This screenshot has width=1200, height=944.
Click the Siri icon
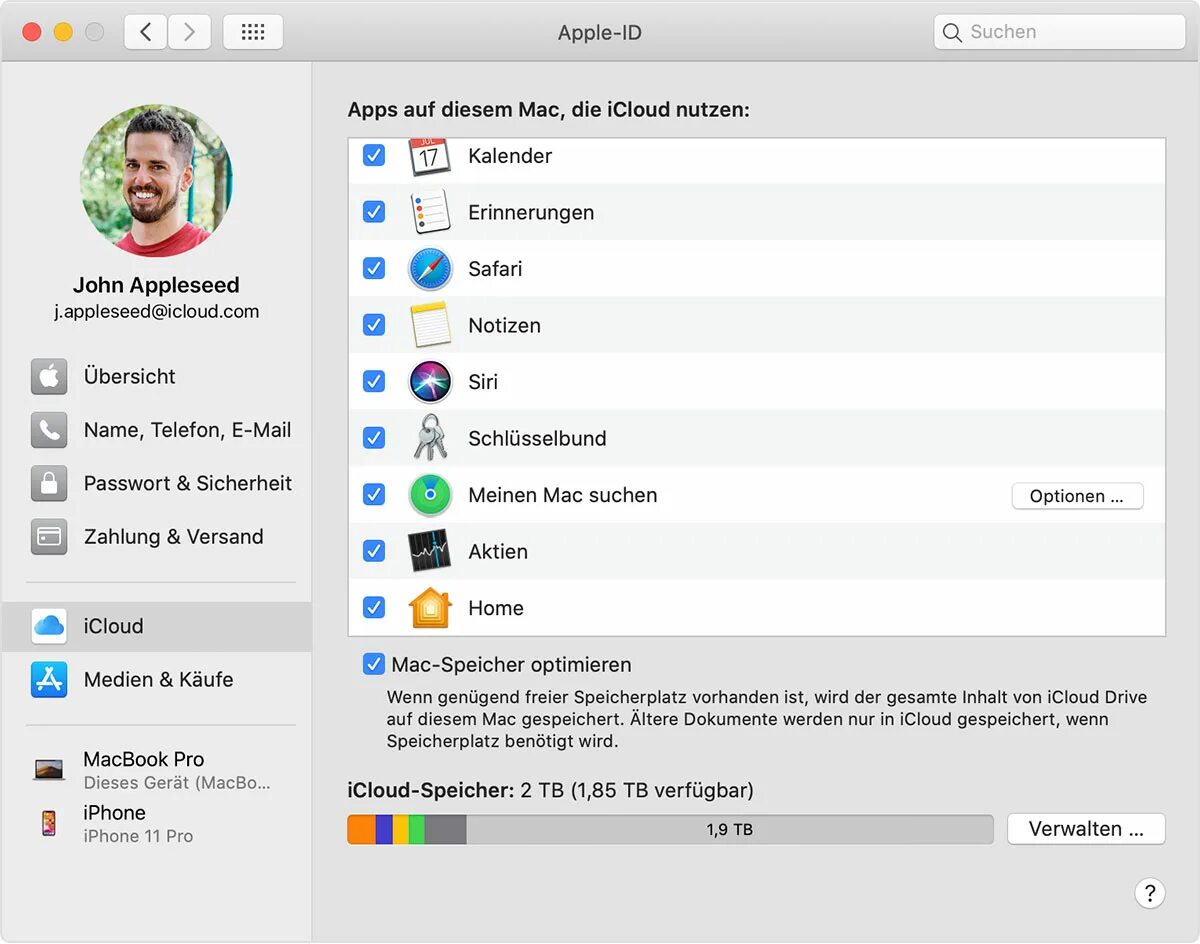click(430, 382)
